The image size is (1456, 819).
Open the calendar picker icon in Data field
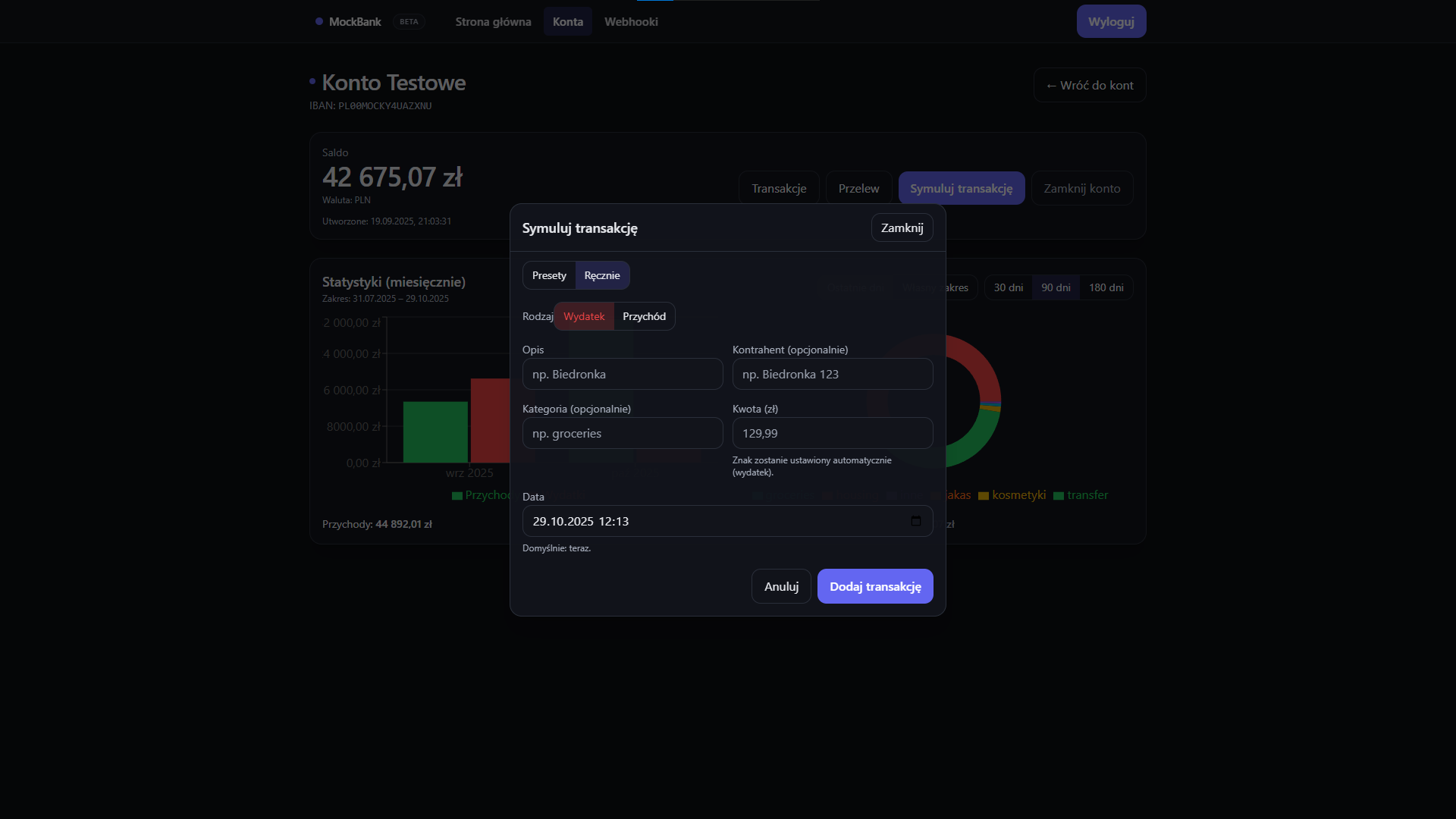[x=915, y=521]
